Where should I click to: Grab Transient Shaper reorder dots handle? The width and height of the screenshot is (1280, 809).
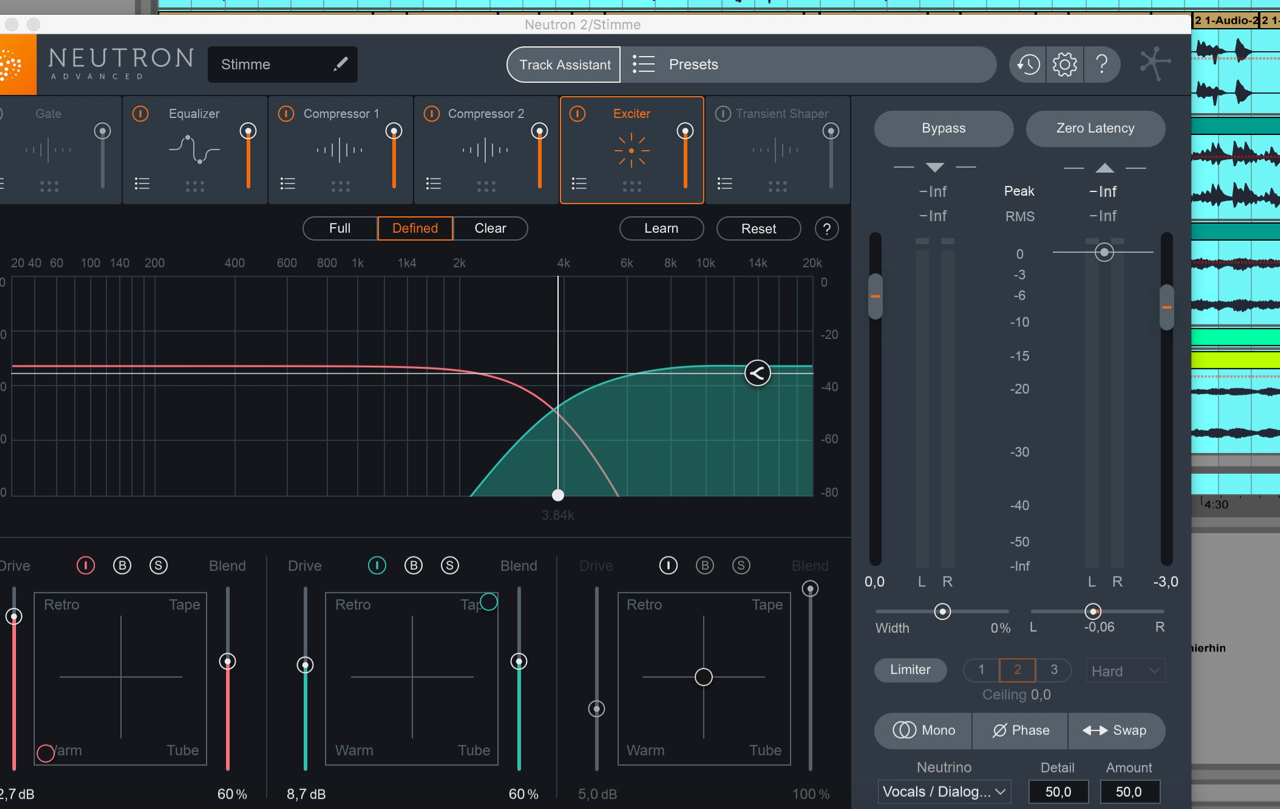point(777,186)
